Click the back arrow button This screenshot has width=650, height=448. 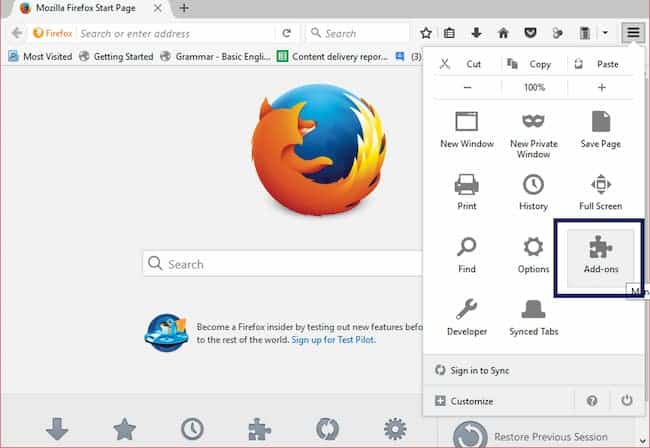click(17, 33)
